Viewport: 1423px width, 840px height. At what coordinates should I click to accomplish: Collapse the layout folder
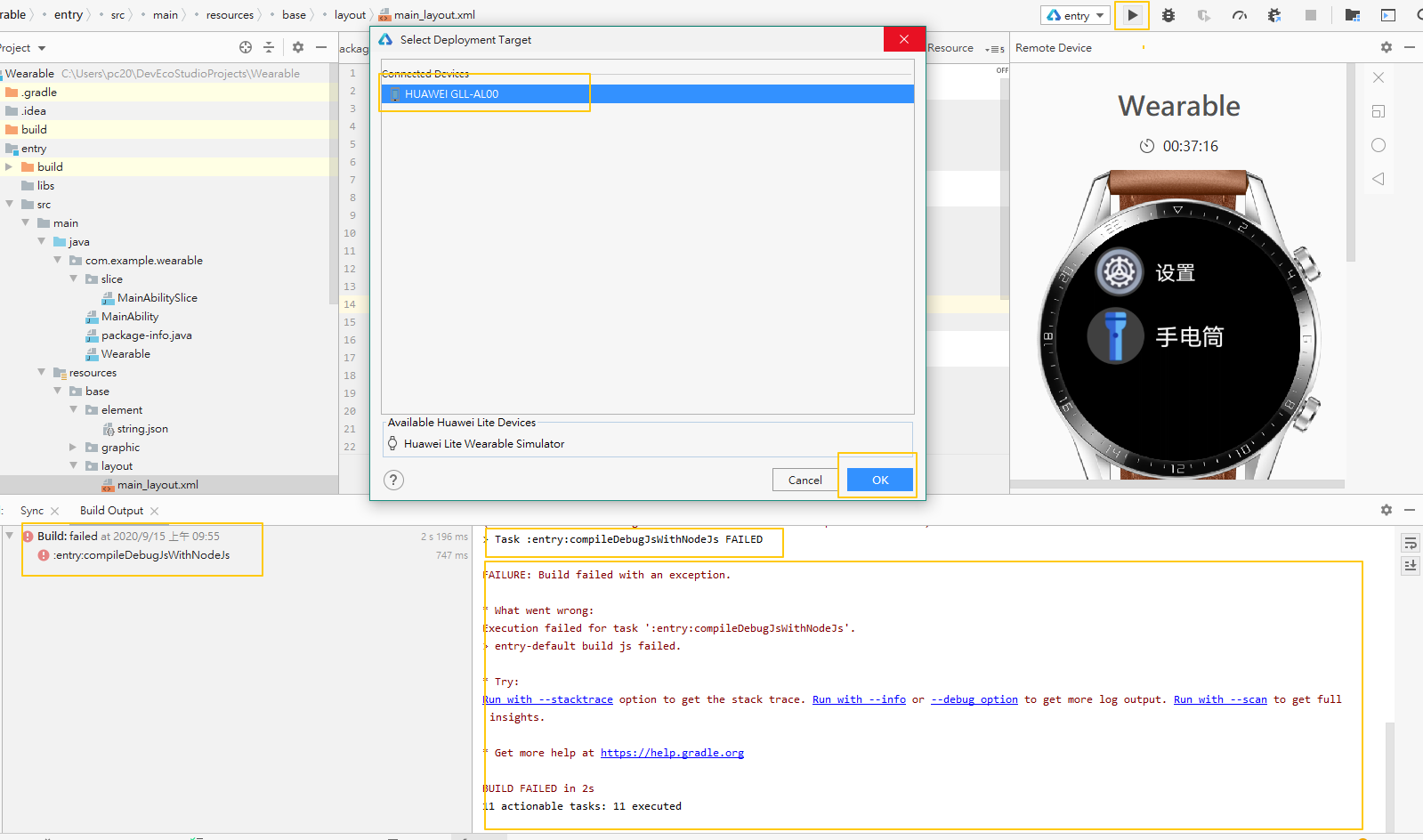pos(73,465)
